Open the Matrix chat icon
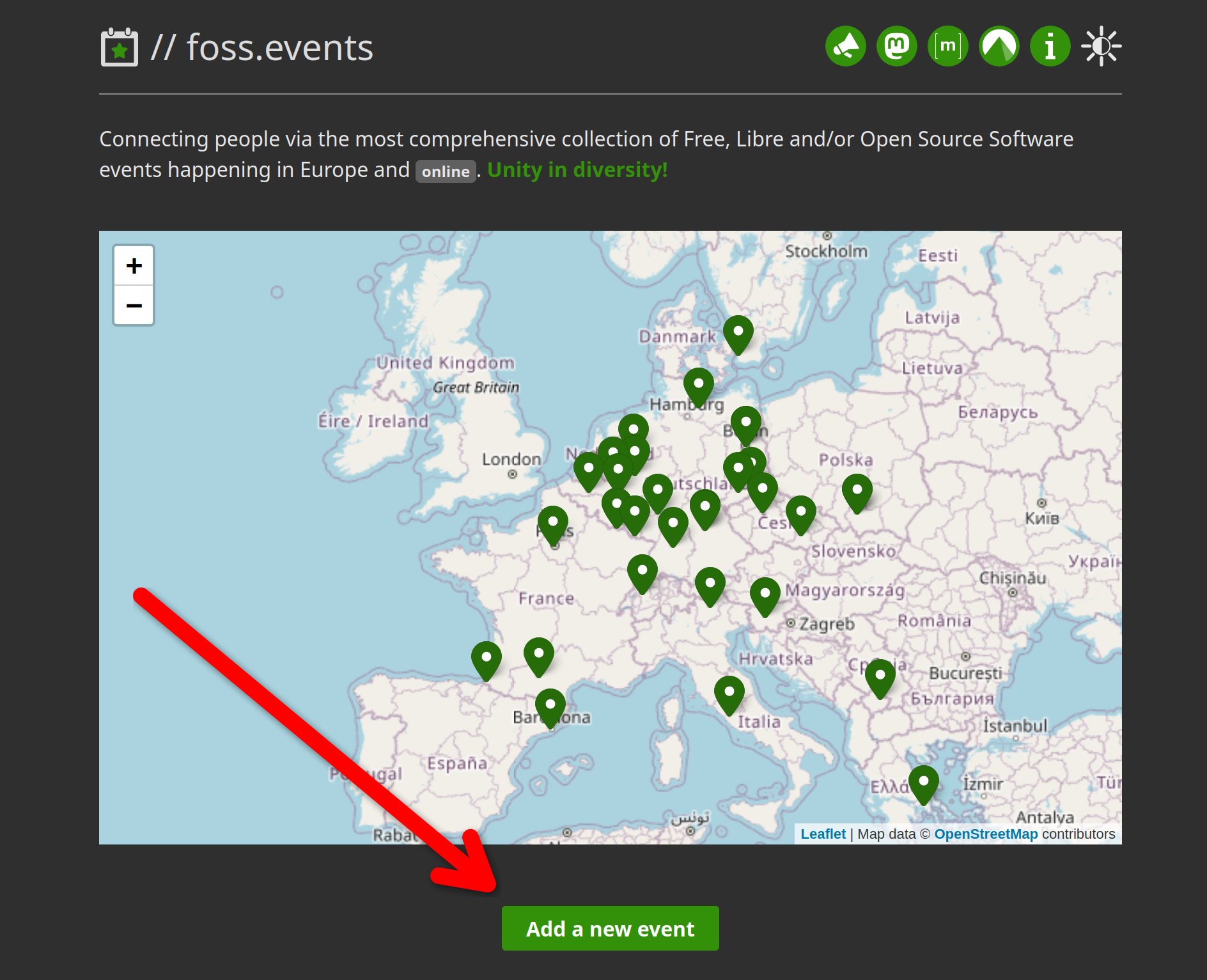The width and height of the screenshot is (1207, 980). pyautogui.click(x=948, y=46)
